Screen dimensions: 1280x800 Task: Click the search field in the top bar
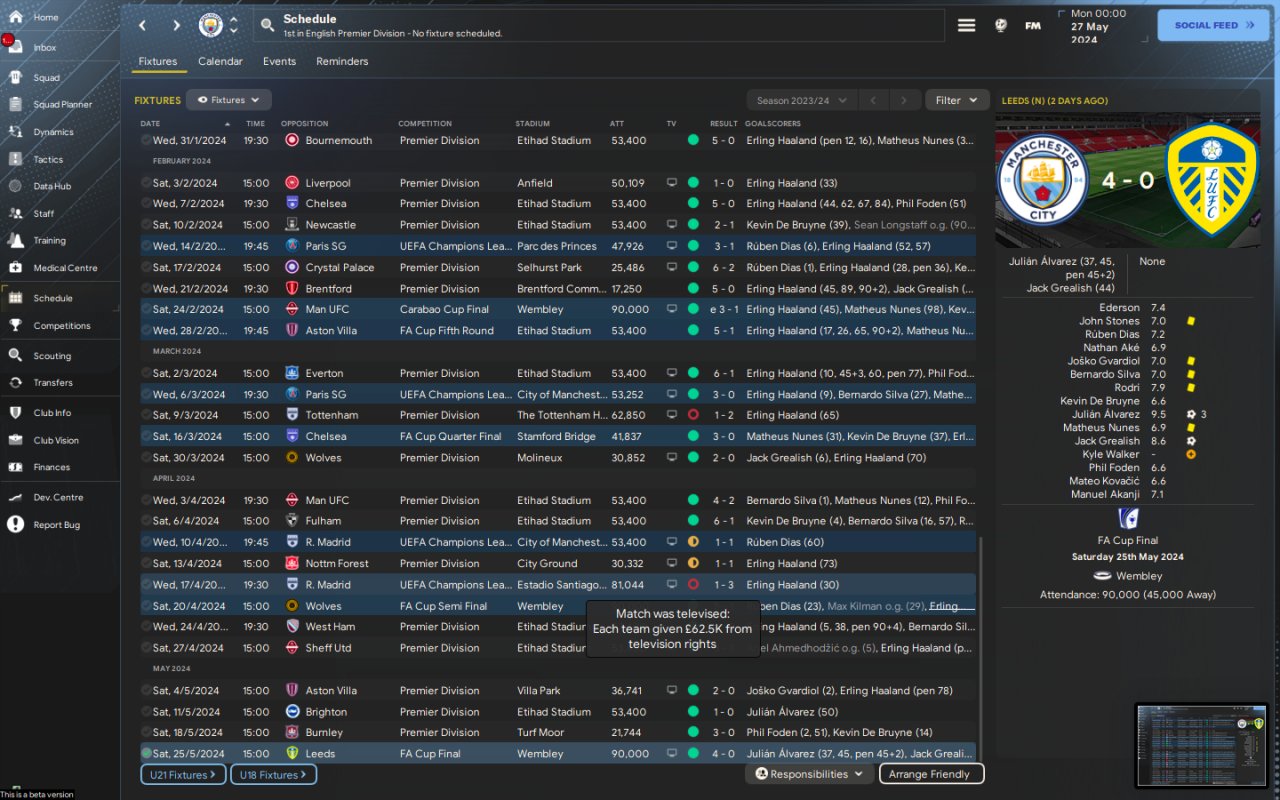599,25
